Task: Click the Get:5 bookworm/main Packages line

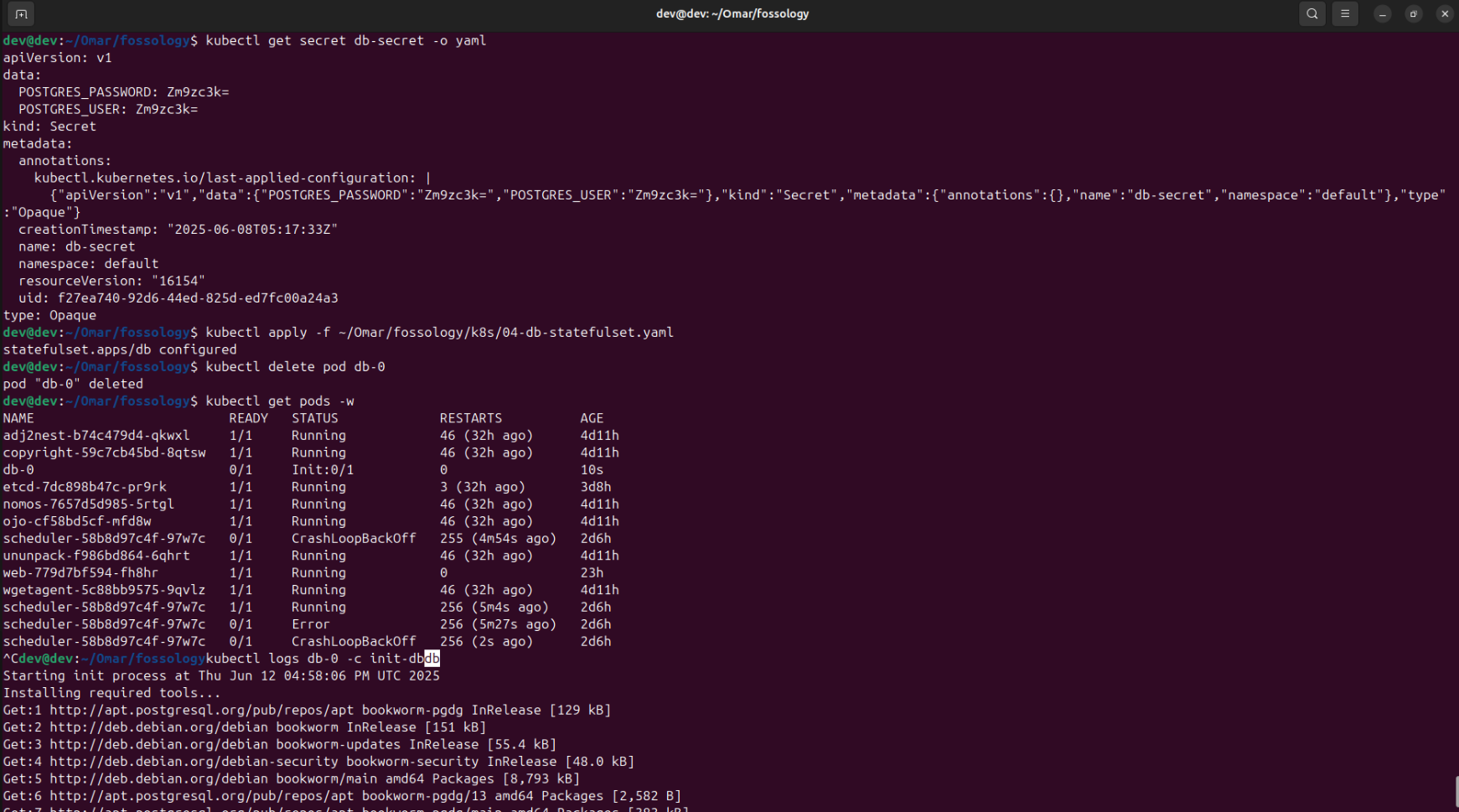Action: point(292,779)
